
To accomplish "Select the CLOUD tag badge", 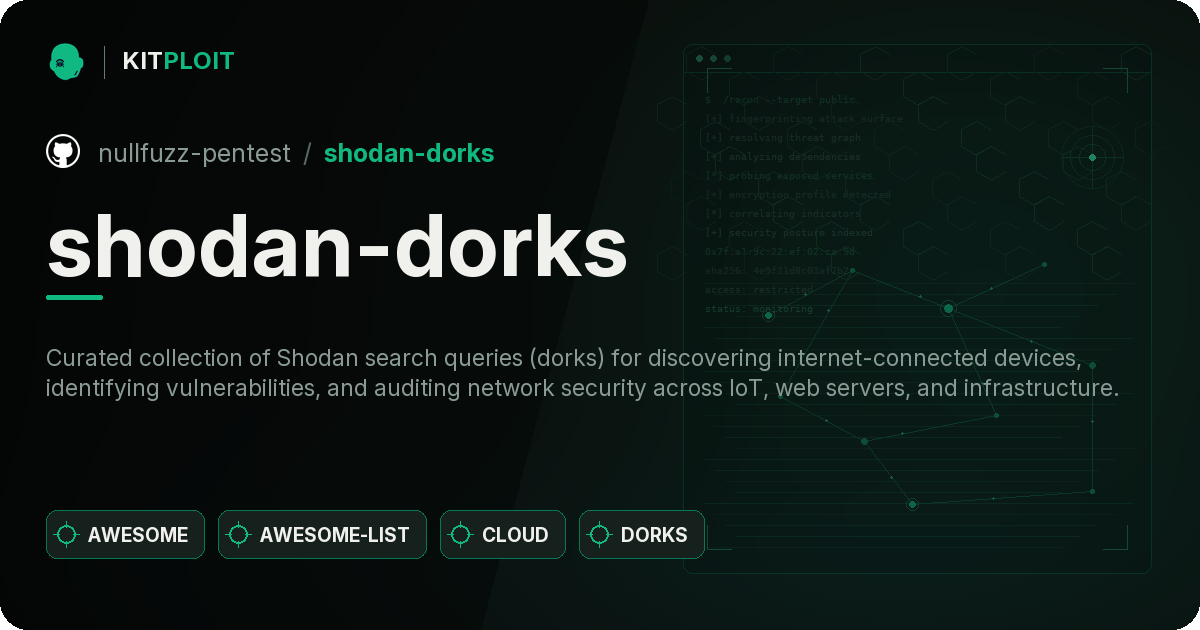I will pos(502,534).
